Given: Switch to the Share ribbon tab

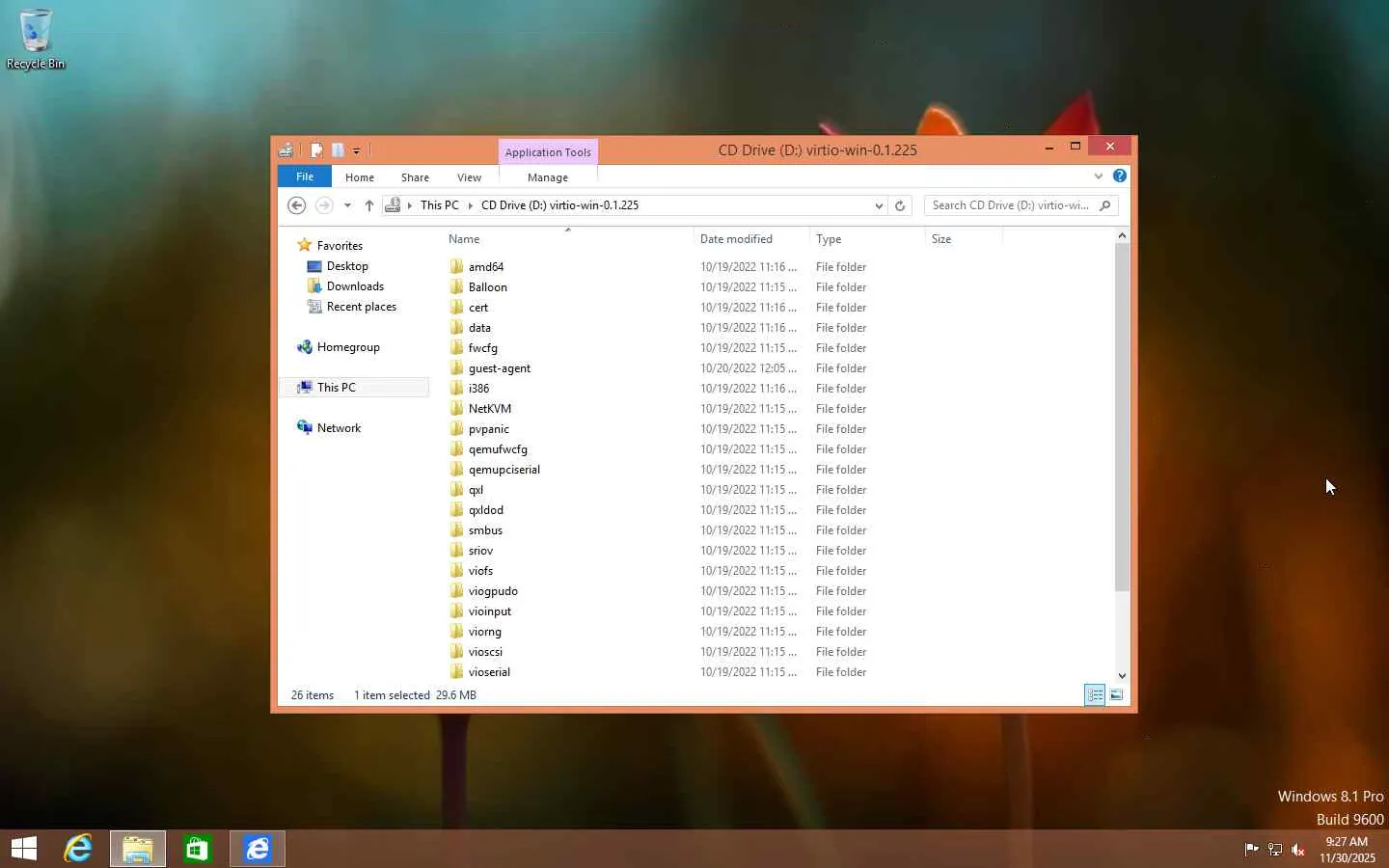Looking at the screenshot, I should coord(415,177).
